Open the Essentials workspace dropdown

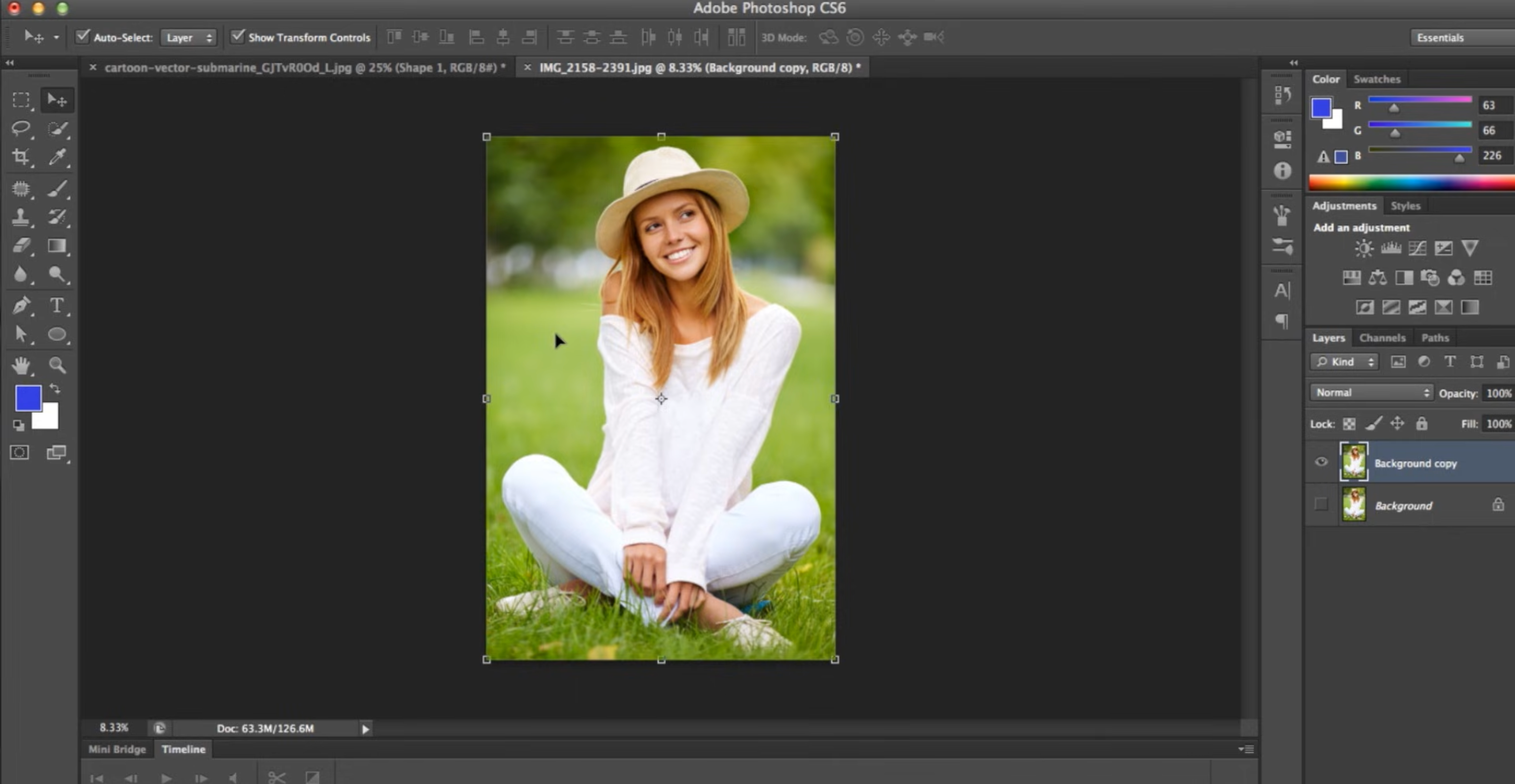(x=1462, y=37)
